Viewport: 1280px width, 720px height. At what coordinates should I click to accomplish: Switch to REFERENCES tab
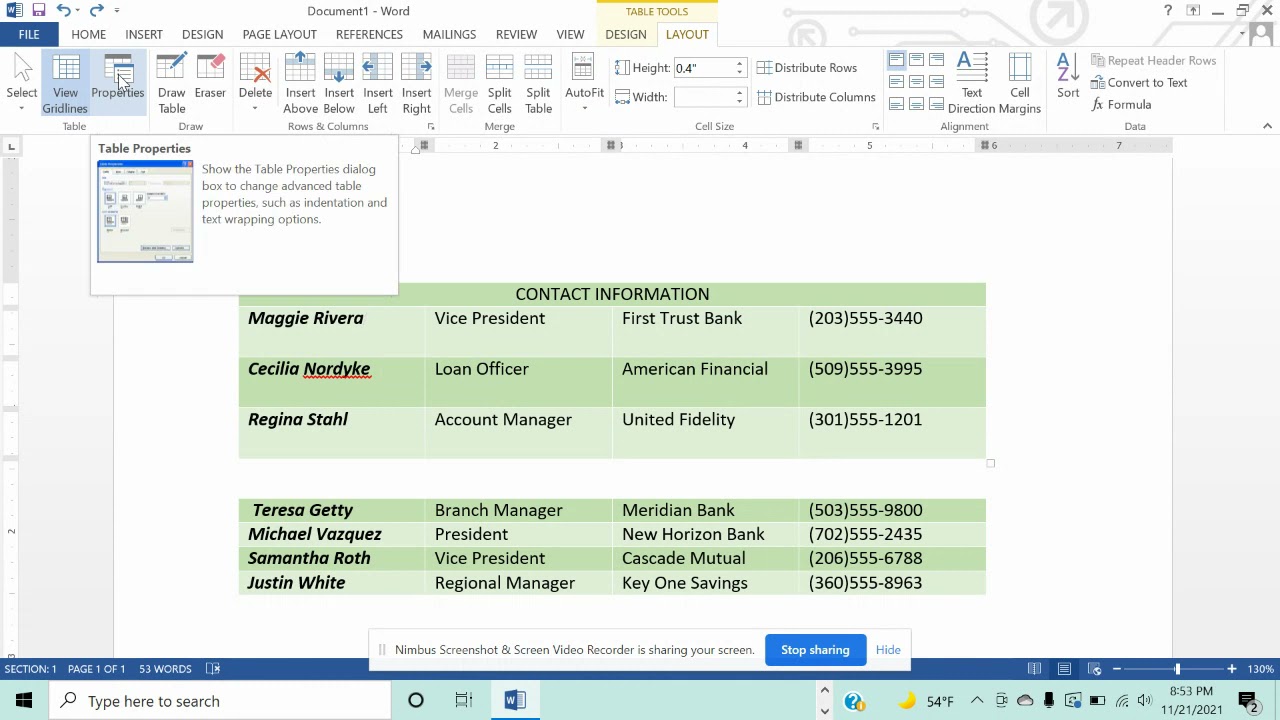pos(369,34)
